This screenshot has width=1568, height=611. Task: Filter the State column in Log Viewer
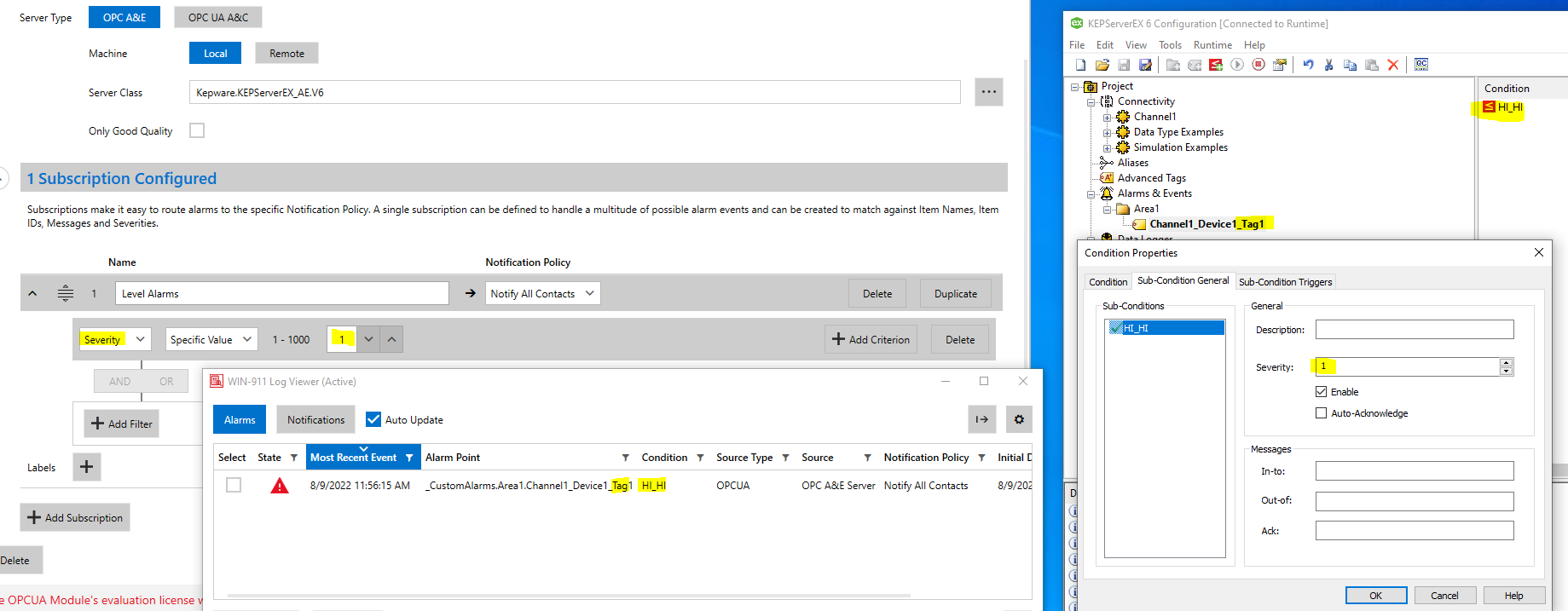294,458
